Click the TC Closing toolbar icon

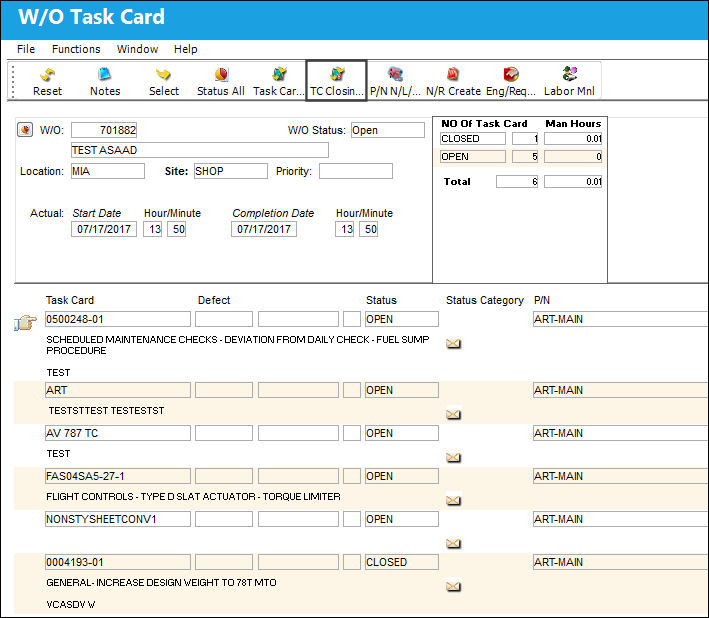(x=336, y=81)
